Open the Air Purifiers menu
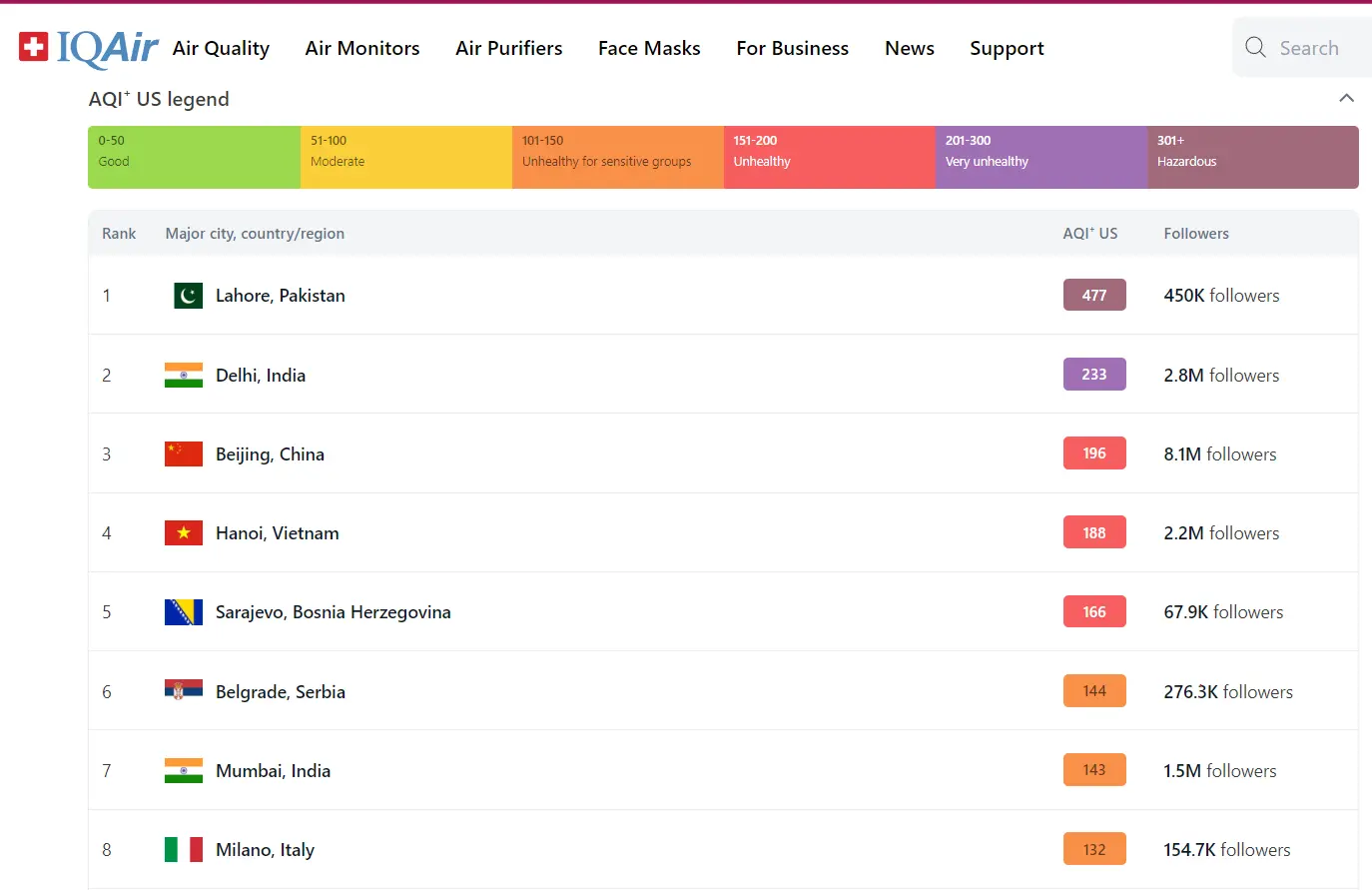The width and height of the screenshot is (1372, 890). click(509, 48)
